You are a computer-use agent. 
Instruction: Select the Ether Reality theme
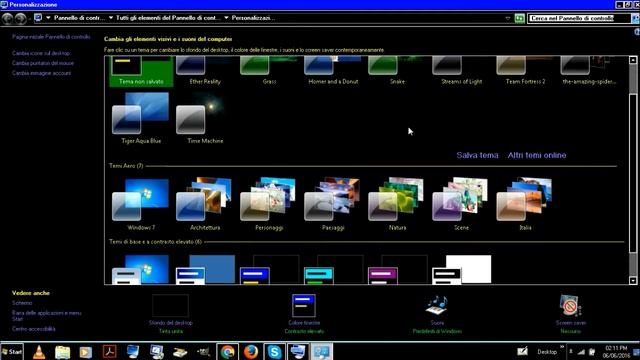coord(205,71)
